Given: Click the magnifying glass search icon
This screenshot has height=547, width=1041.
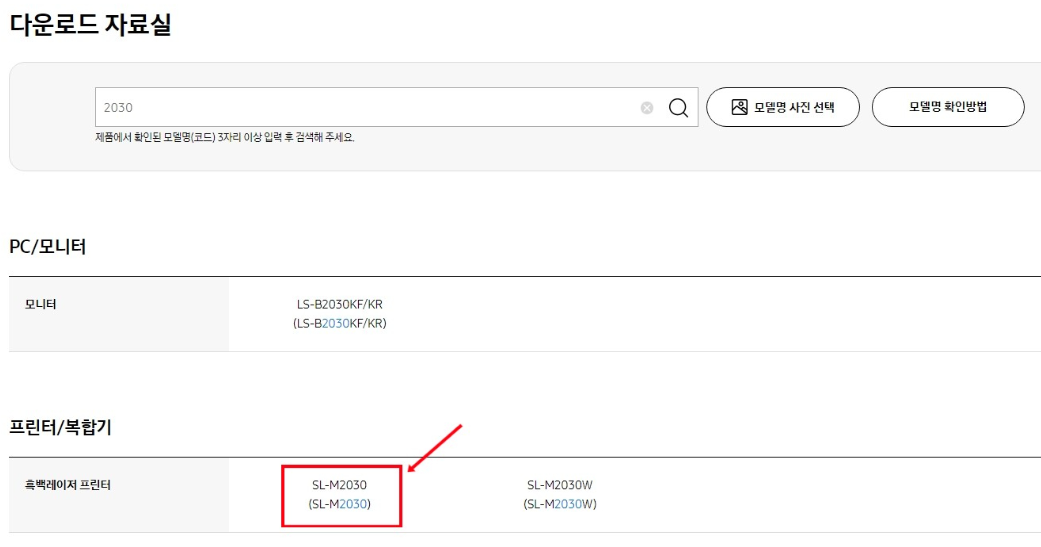Looking at the screenshot, I should pyautogui.click(x=678, y=108).
